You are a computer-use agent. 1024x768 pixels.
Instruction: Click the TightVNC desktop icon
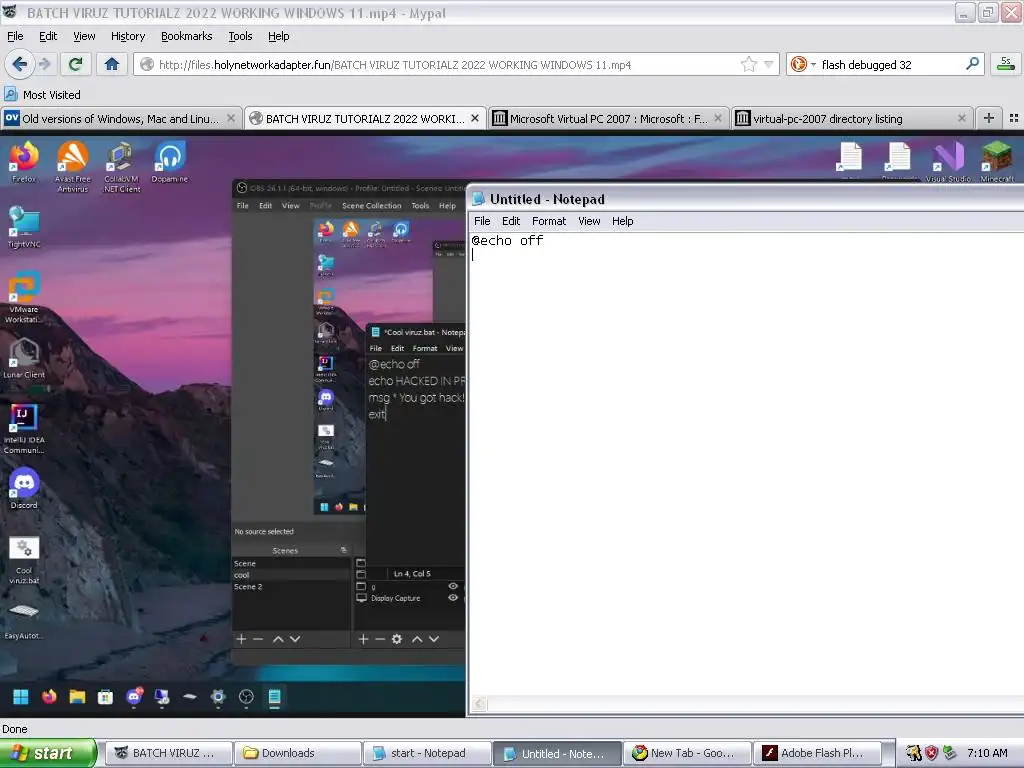pos(24,227)
